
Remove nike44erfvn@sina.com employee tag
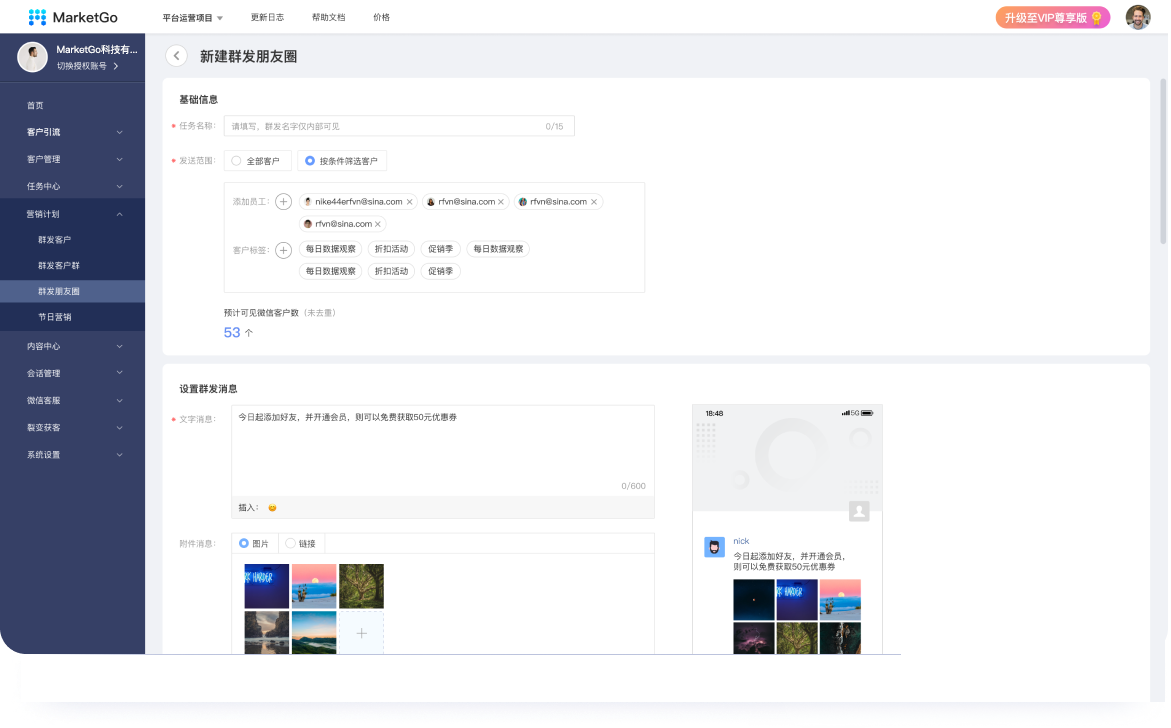(409, 202)
